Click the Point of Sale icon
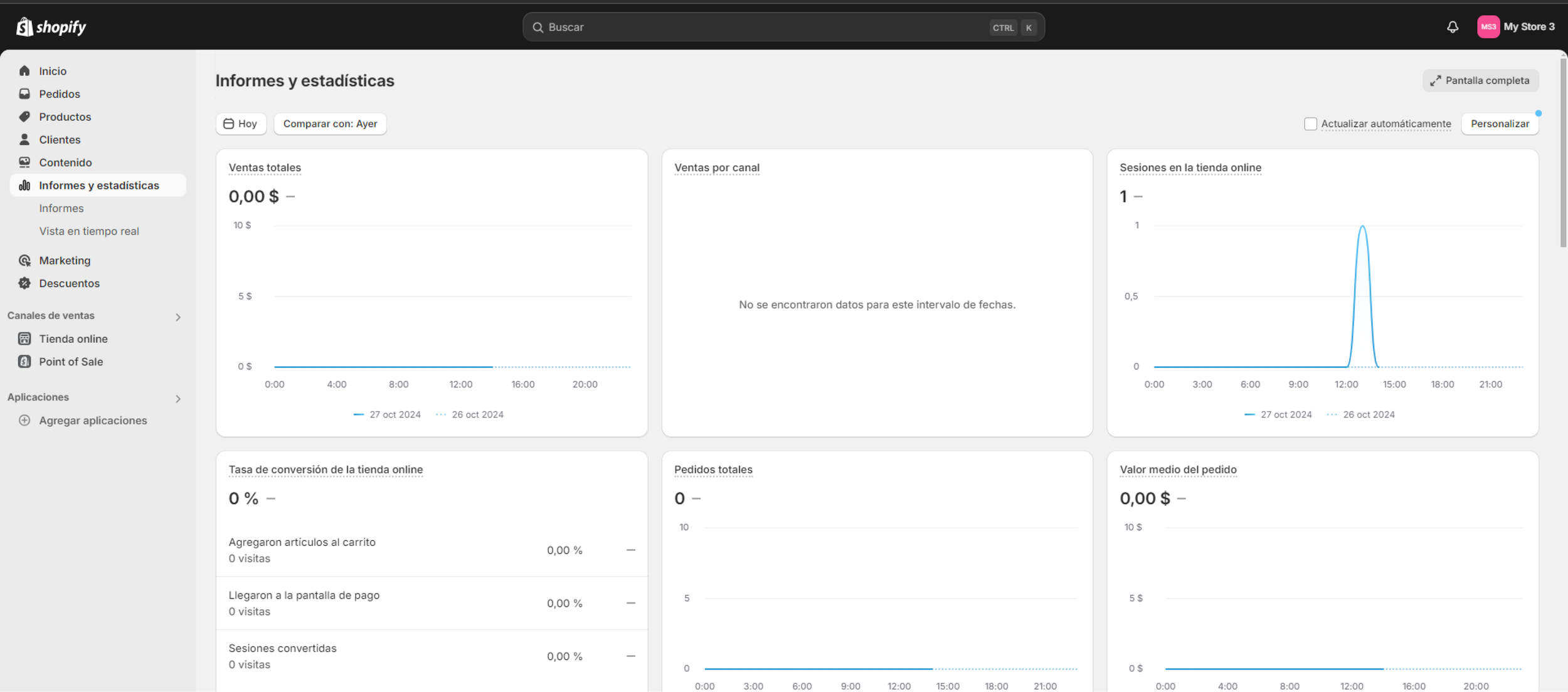This screenshot has width=1568, height=692. click(24, 362)
